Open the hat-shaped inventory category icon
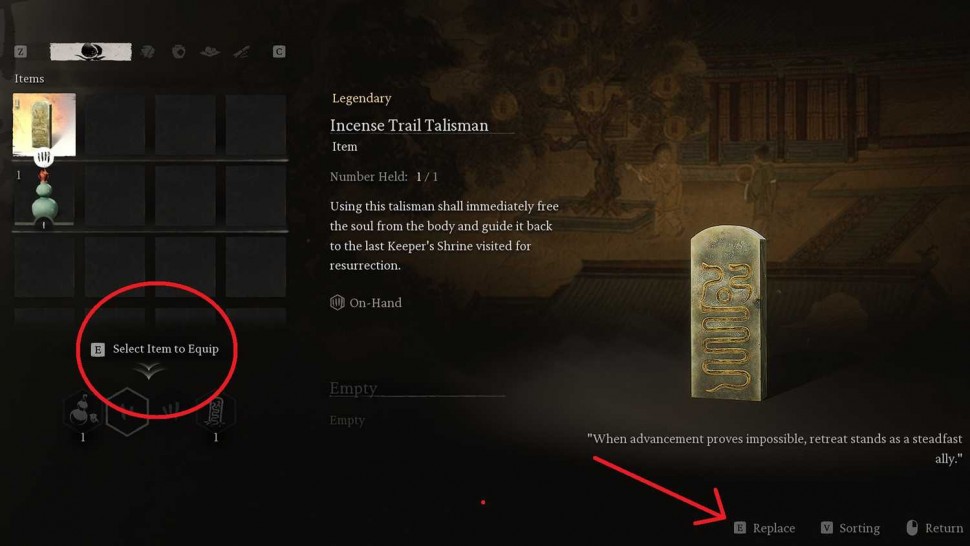Viewport: 970px width, 546px height. pos(210,51)
